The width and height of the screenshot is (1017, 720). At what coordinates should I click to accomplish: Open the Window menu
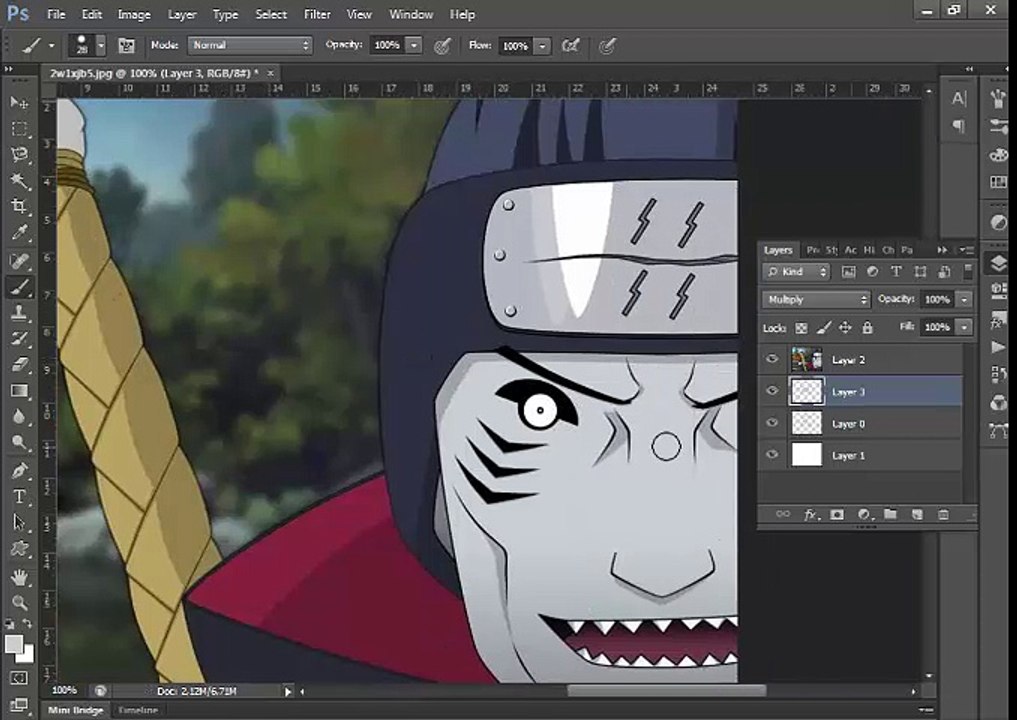pyautogui.click(x=411, y=14)
